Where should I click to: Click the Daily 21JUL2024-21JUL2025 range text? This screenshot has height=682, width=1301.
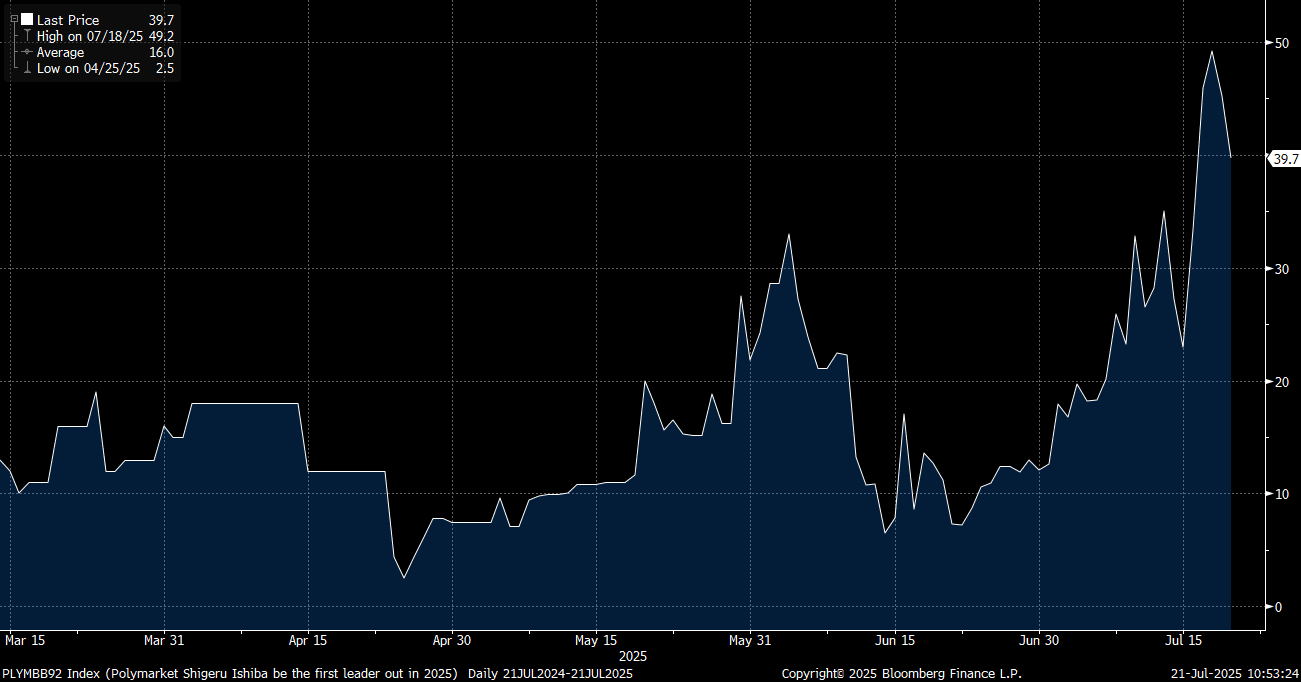[552, 673]
